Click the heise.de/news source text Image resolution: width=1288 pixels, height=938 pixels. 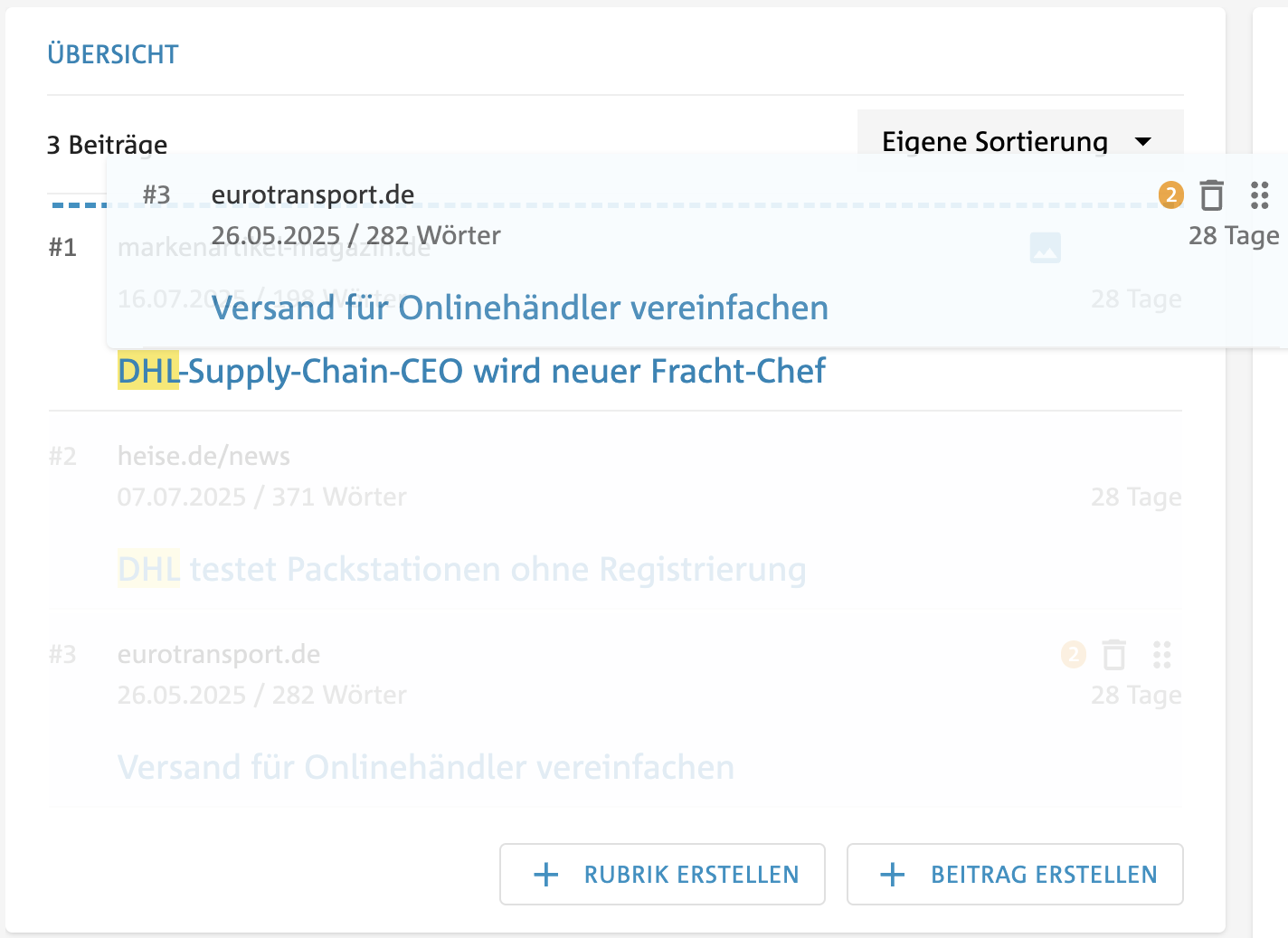204,456
